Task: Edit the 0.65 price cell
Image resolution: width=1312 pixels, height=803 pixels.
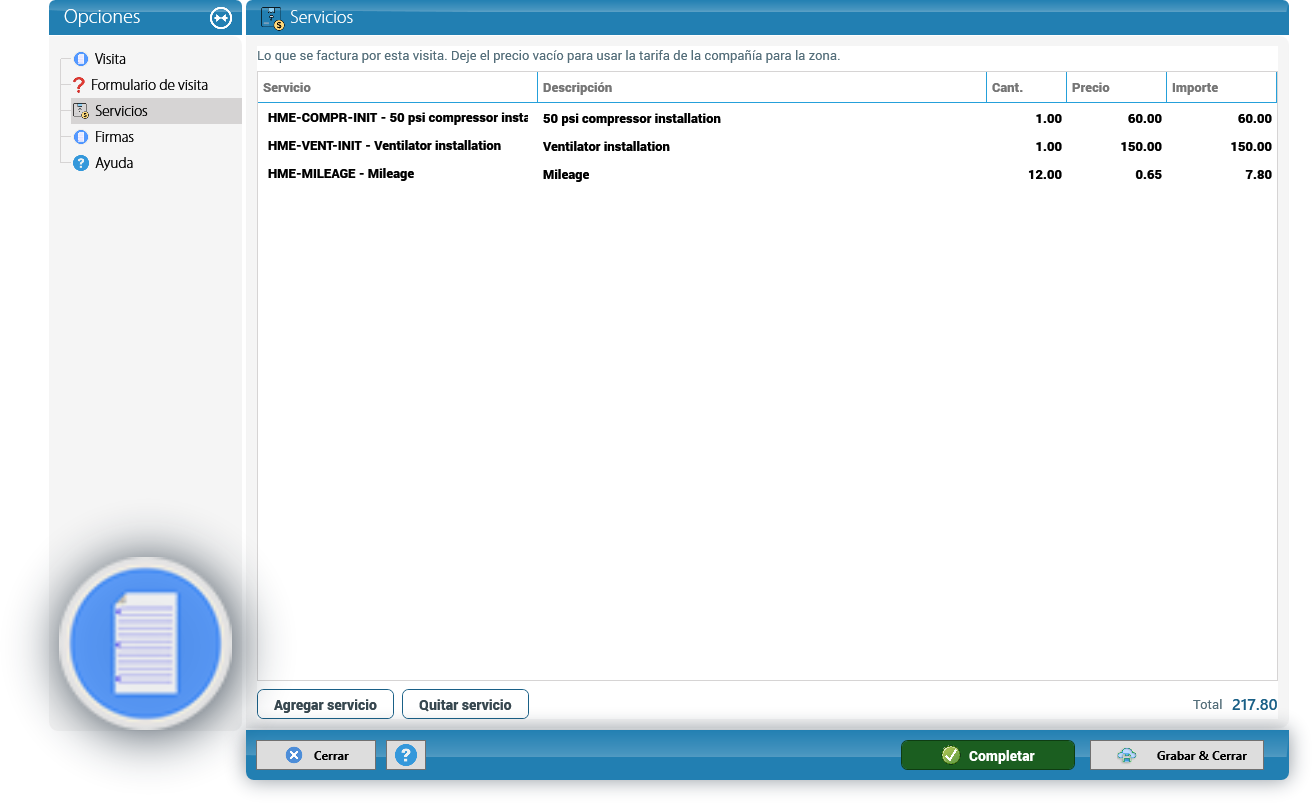Action: click(1149, 175)
